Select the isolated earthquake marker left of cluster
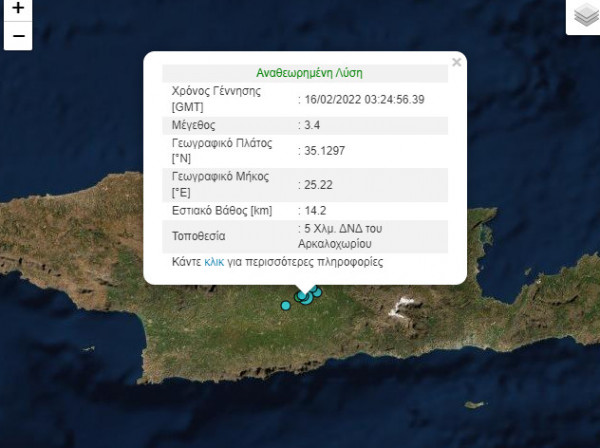The image size is (600, 448). pos(286,305)
